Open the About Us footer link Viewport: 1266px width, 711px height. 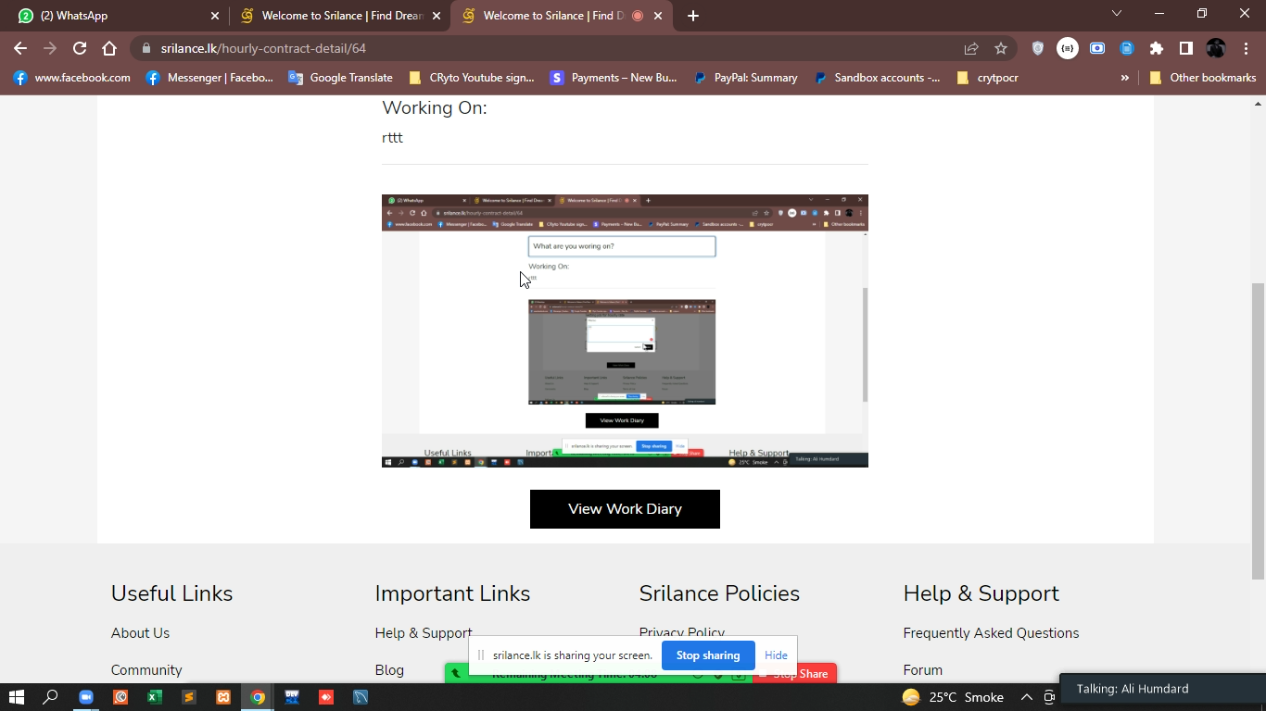140,633
